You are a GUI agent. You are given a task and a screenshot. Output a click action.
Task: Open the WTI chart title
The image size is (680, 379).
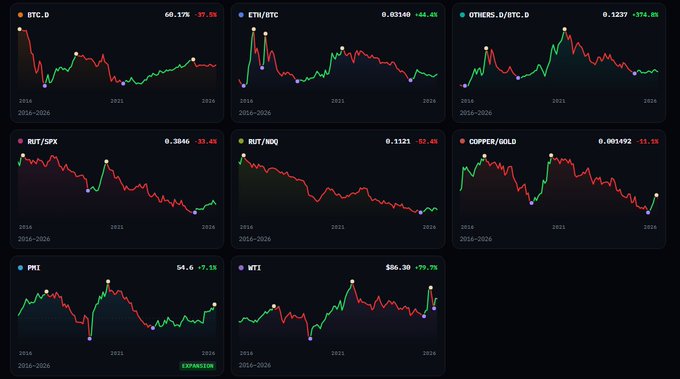255,268
